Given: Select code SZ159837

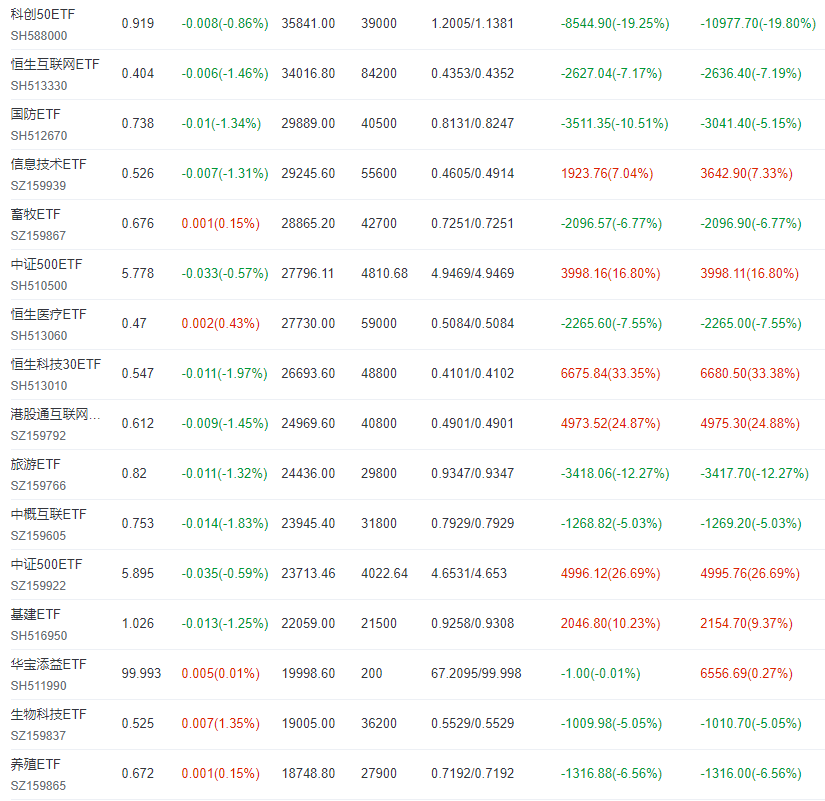Looking at the screenshot, I should click(x=38, y=736).
